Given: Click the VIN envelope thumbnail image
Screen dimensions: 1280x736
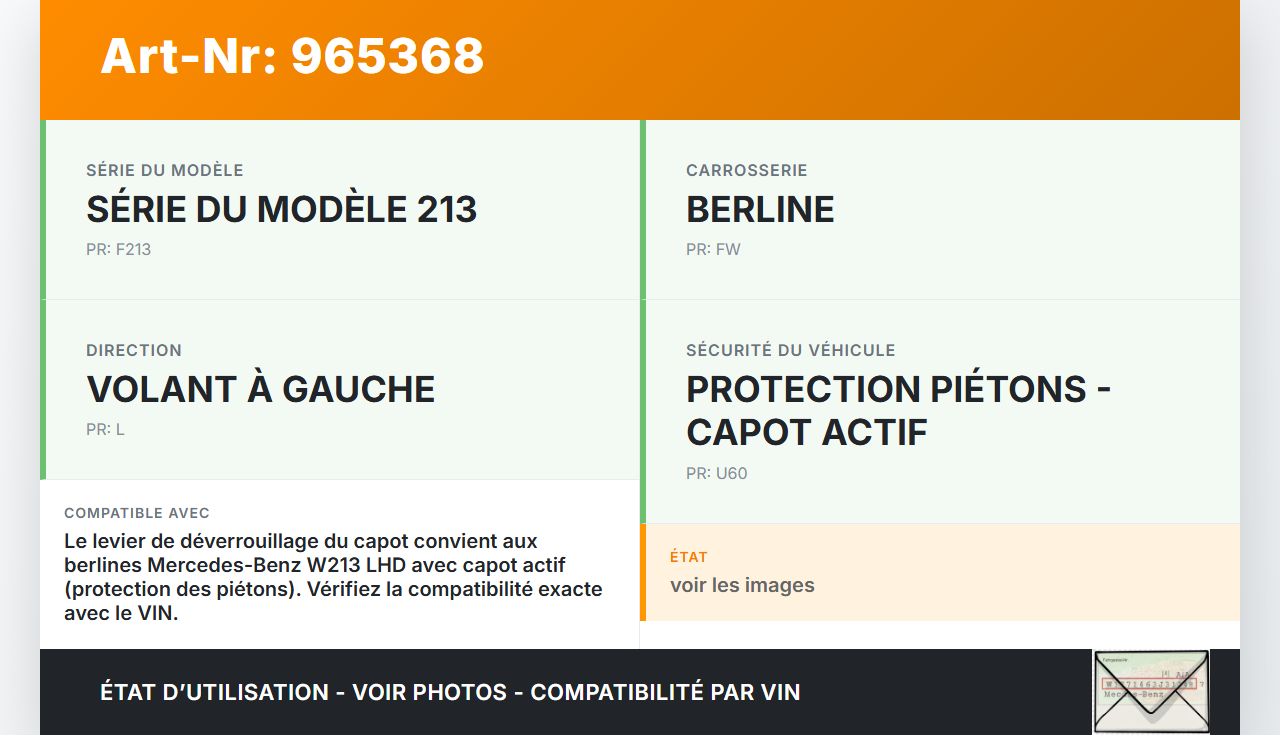Looking at the screenshot, I should (1151, 691).
